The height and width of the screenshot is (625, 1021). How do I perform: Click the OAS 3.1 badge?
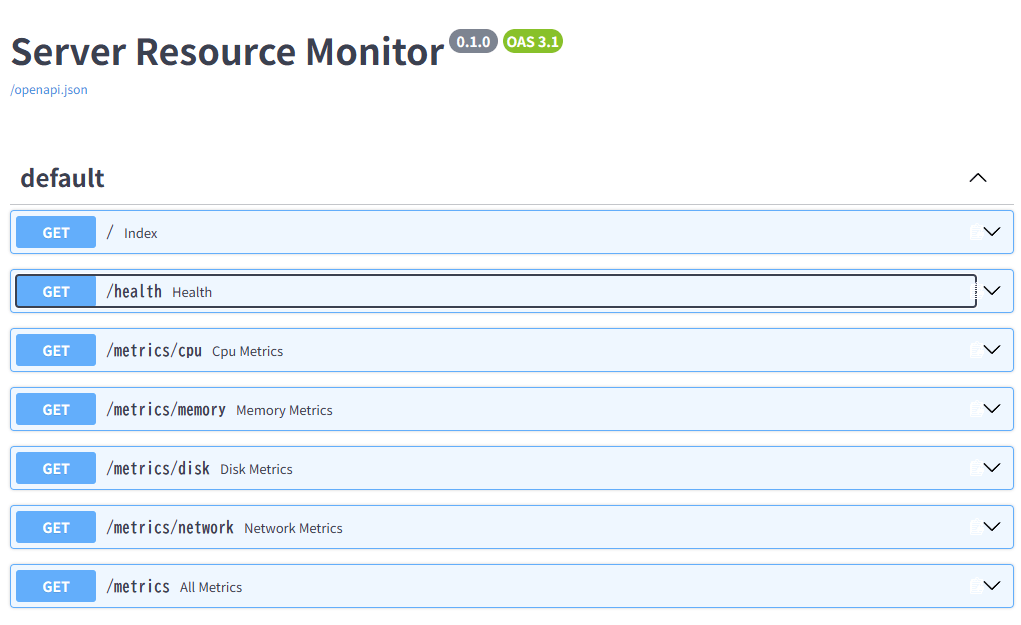pyautogui.click(x=533, y=42)
